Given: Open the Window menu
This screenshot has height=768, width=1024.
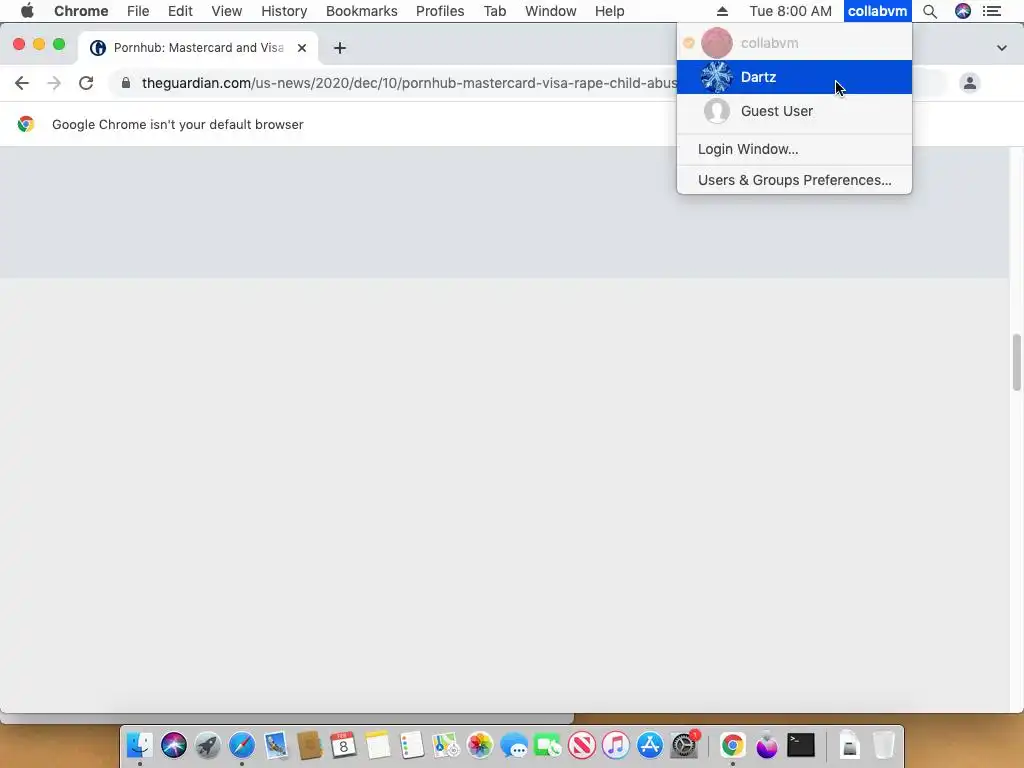Looking at the screenshot, I should (x=551, y=11).
